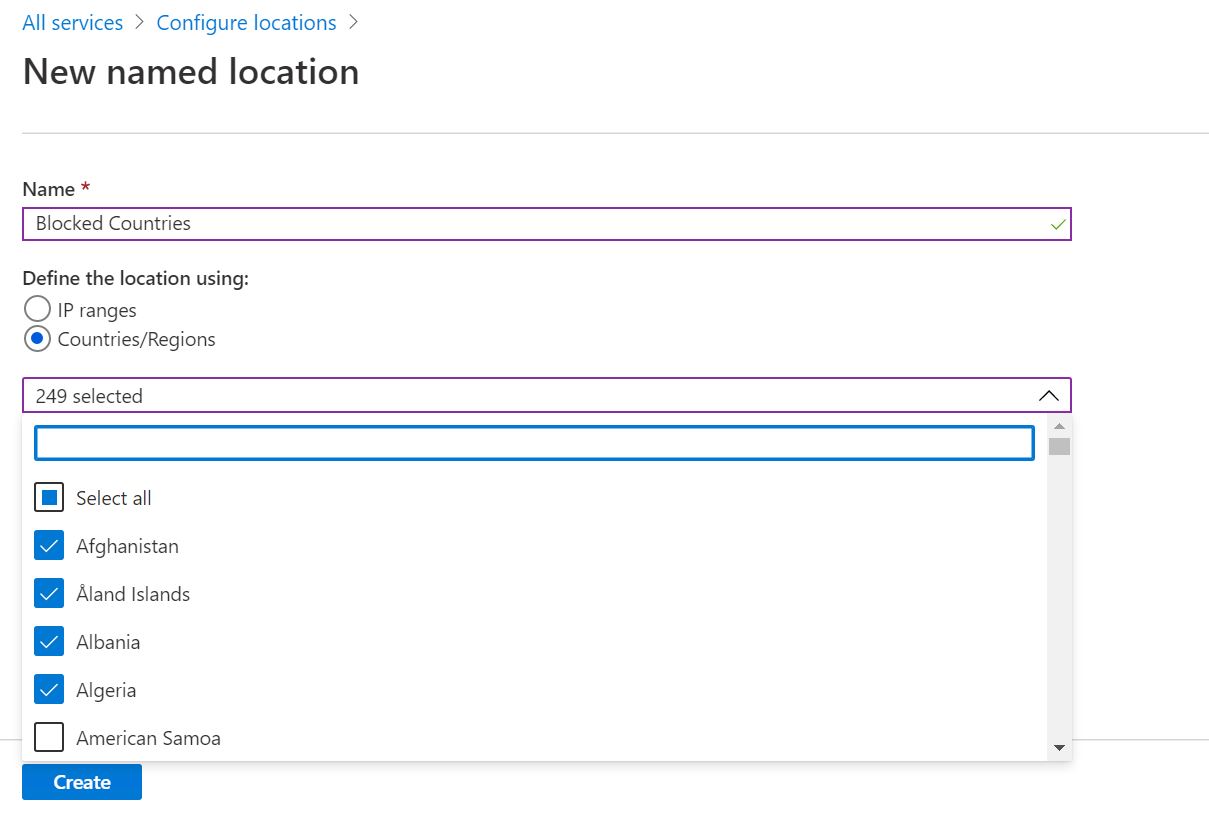Viewport: 1209px width, 816px height.
Task: Check American Samoa in the list
Action: tap(49, 737)
